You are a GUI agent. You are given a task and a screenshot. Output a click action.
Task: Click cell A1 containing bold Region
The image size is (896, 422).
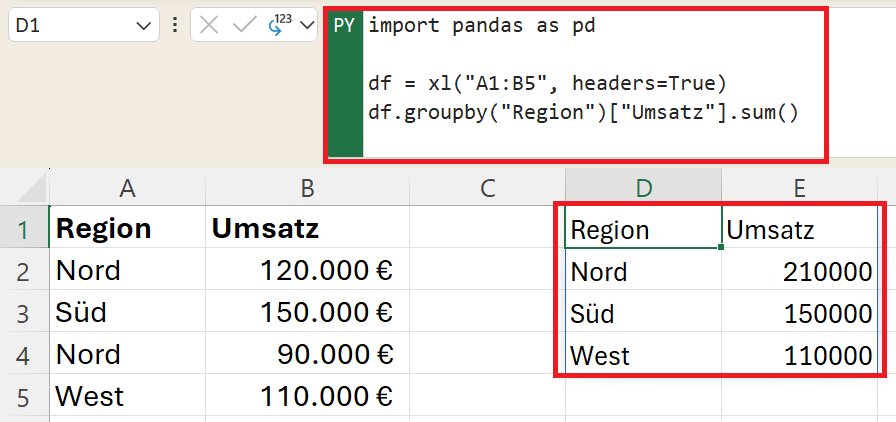point(127,229)
